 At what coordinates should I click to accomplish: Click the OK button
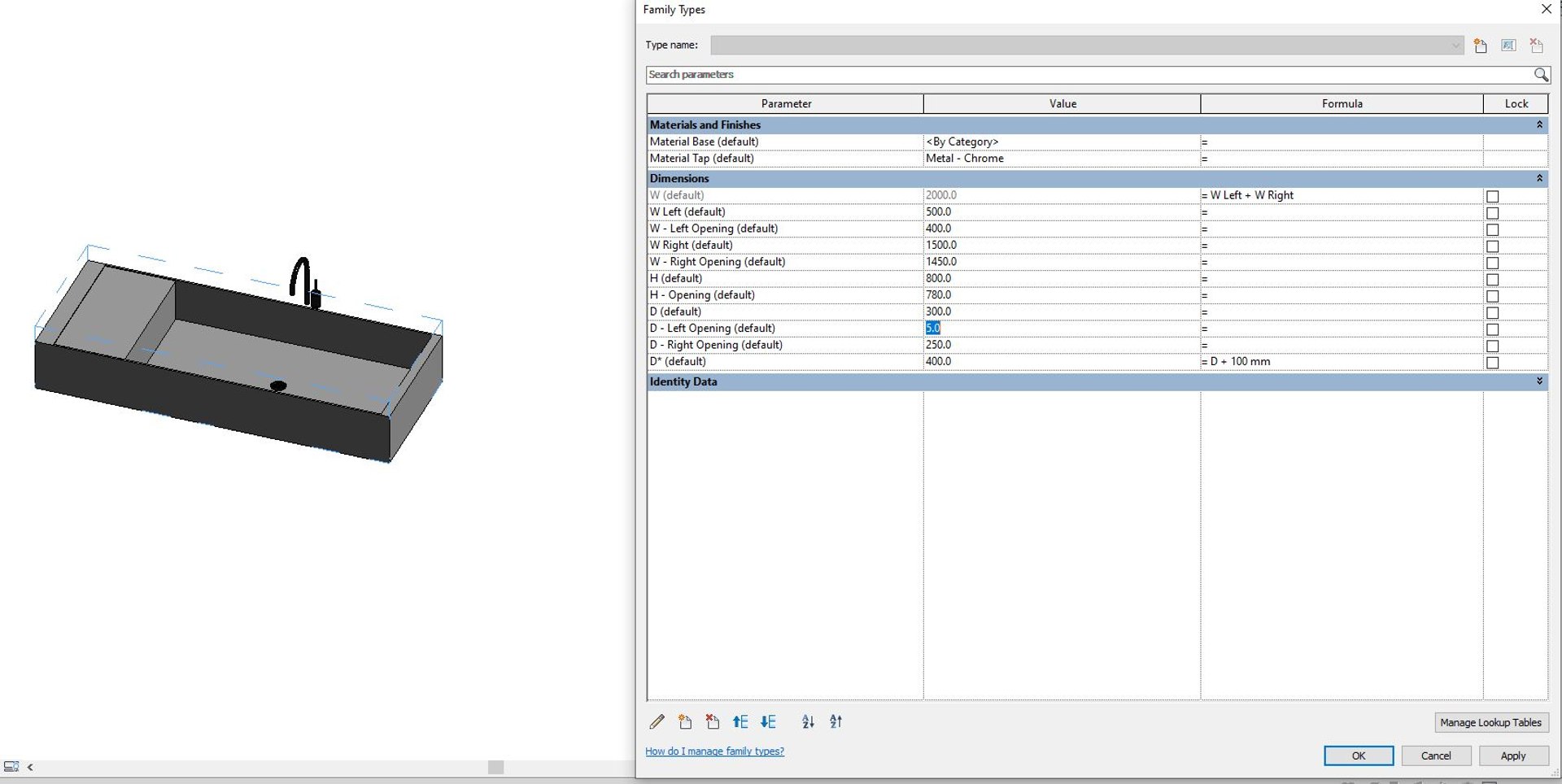pyautogui.click(x=1359, y=756)
